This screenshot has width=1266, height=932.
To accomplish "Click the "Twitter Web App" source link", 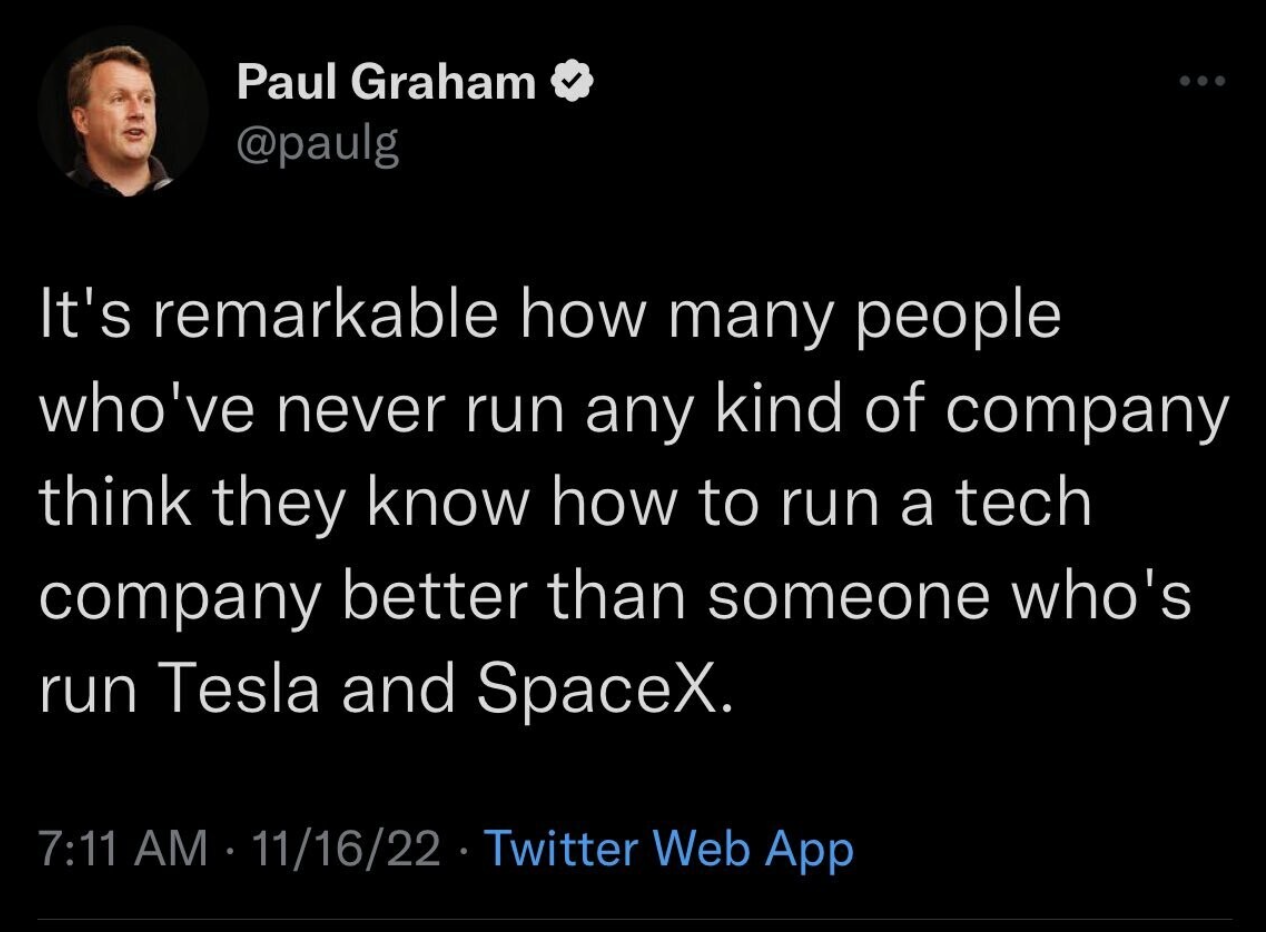I will click(x=669, y=849).
